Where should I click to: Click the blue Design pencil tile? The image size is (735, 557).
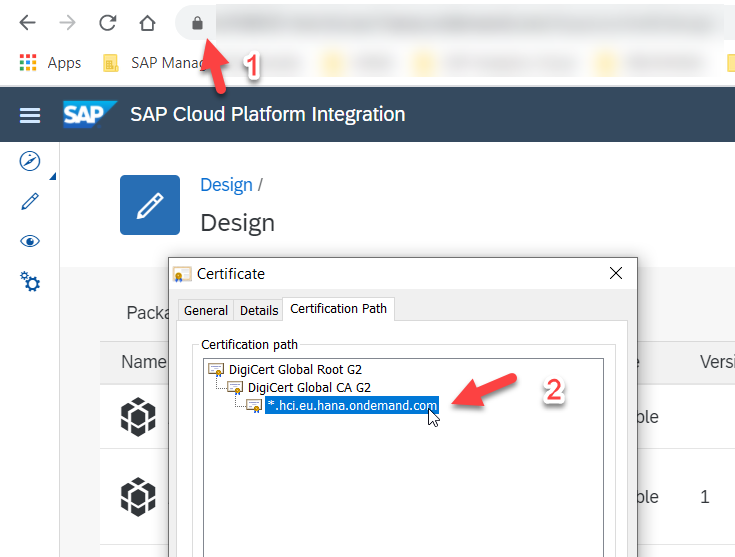[x=150, y=205]
